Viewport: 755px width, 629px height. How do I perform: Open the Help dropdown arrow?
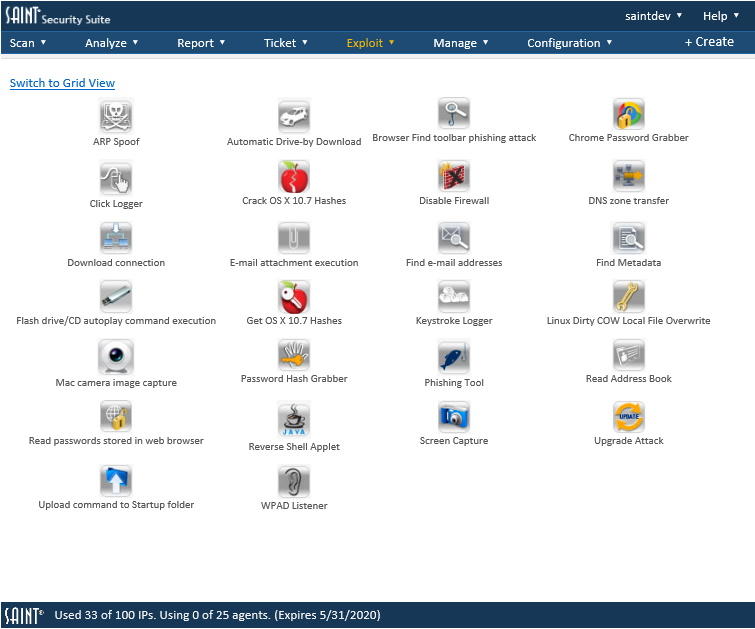tap(736, 15)
